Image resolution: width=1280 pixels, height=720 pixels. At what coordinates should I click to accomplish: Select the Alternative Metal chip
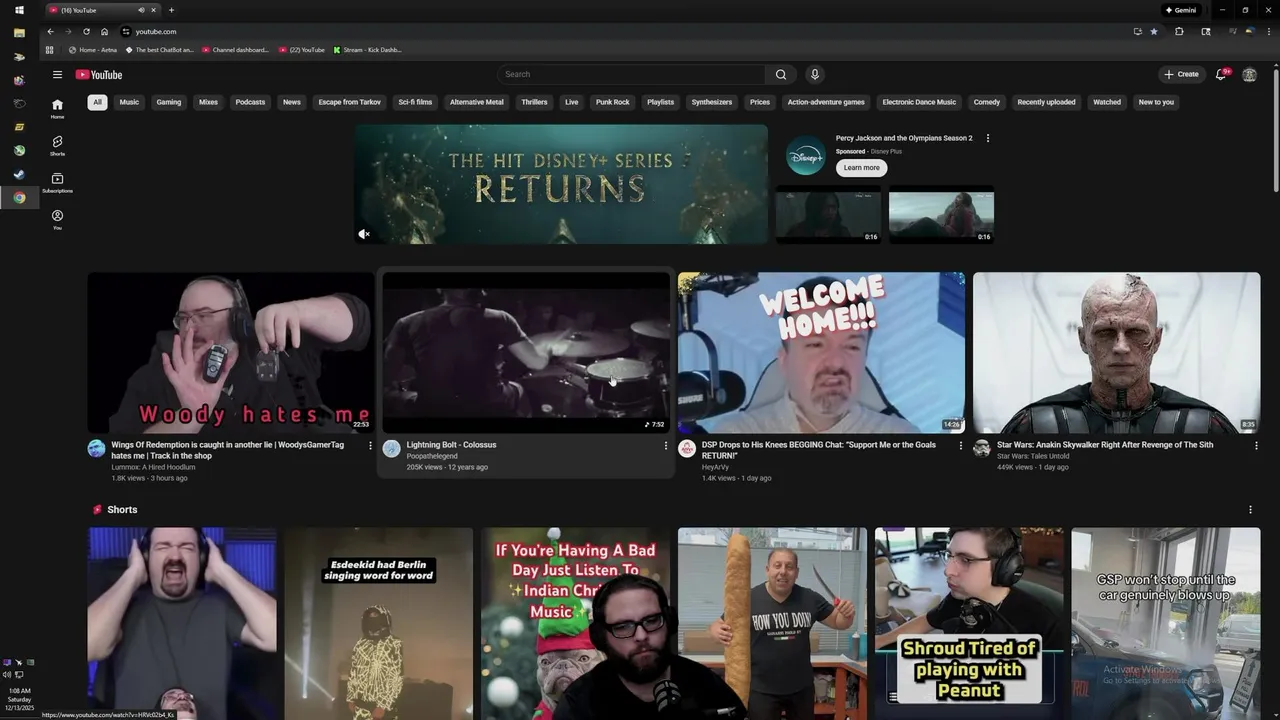[477, 102]
